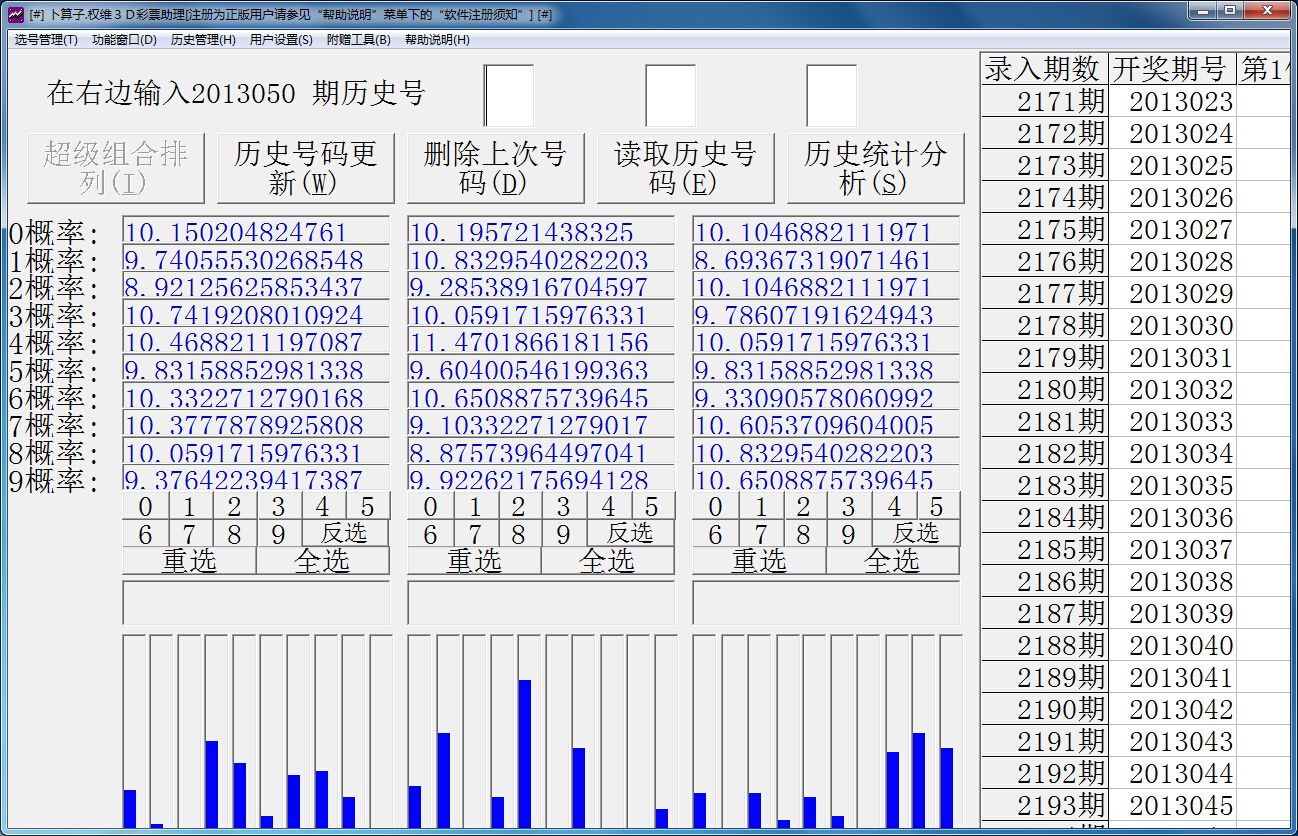Click the selection display field under second group
Image resolution: width=1298 pixels, height=836 pixels.
point(541,603)
